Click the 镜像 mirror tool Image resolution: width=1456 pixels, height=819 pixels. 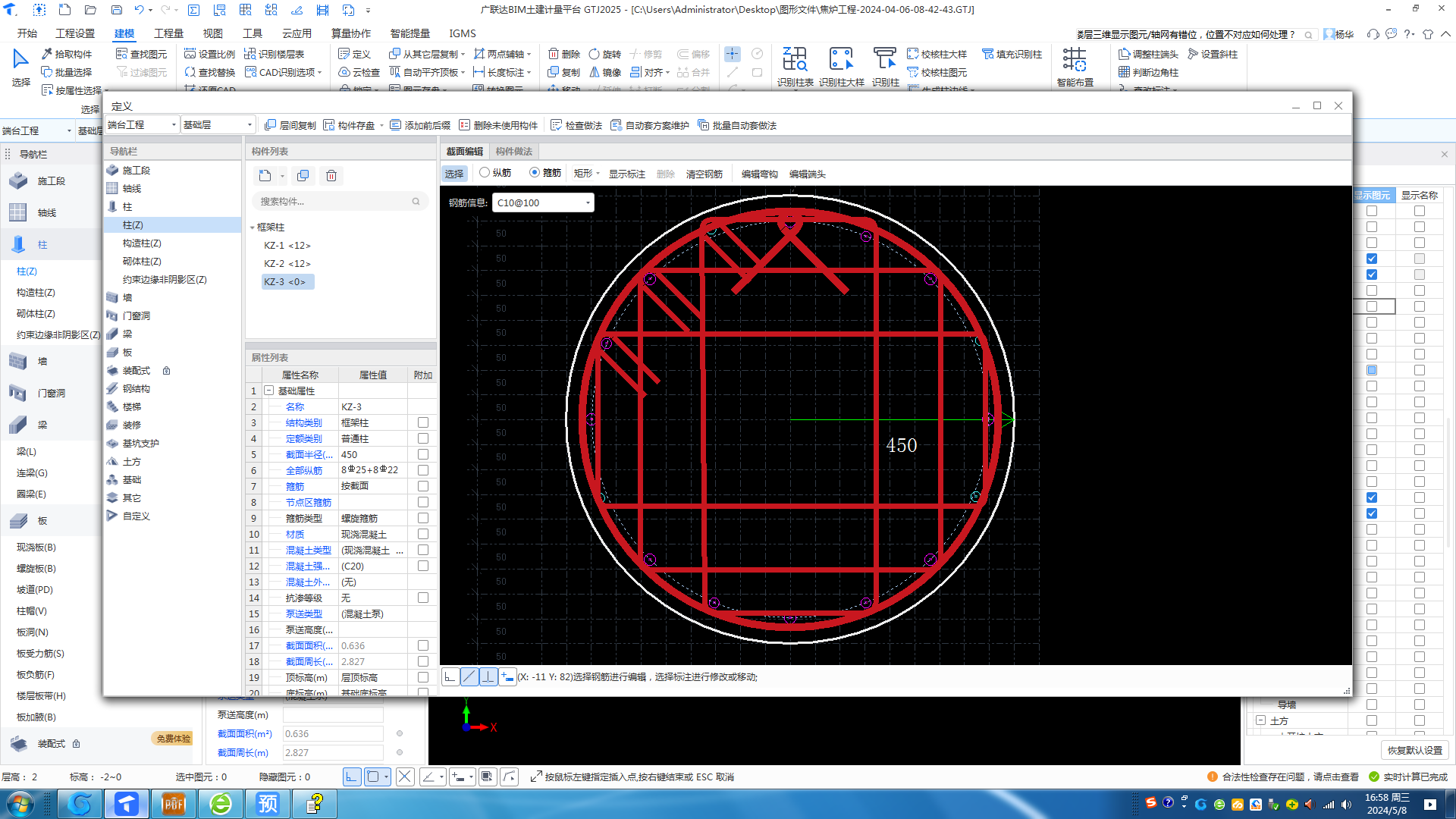tap(605, 72)
